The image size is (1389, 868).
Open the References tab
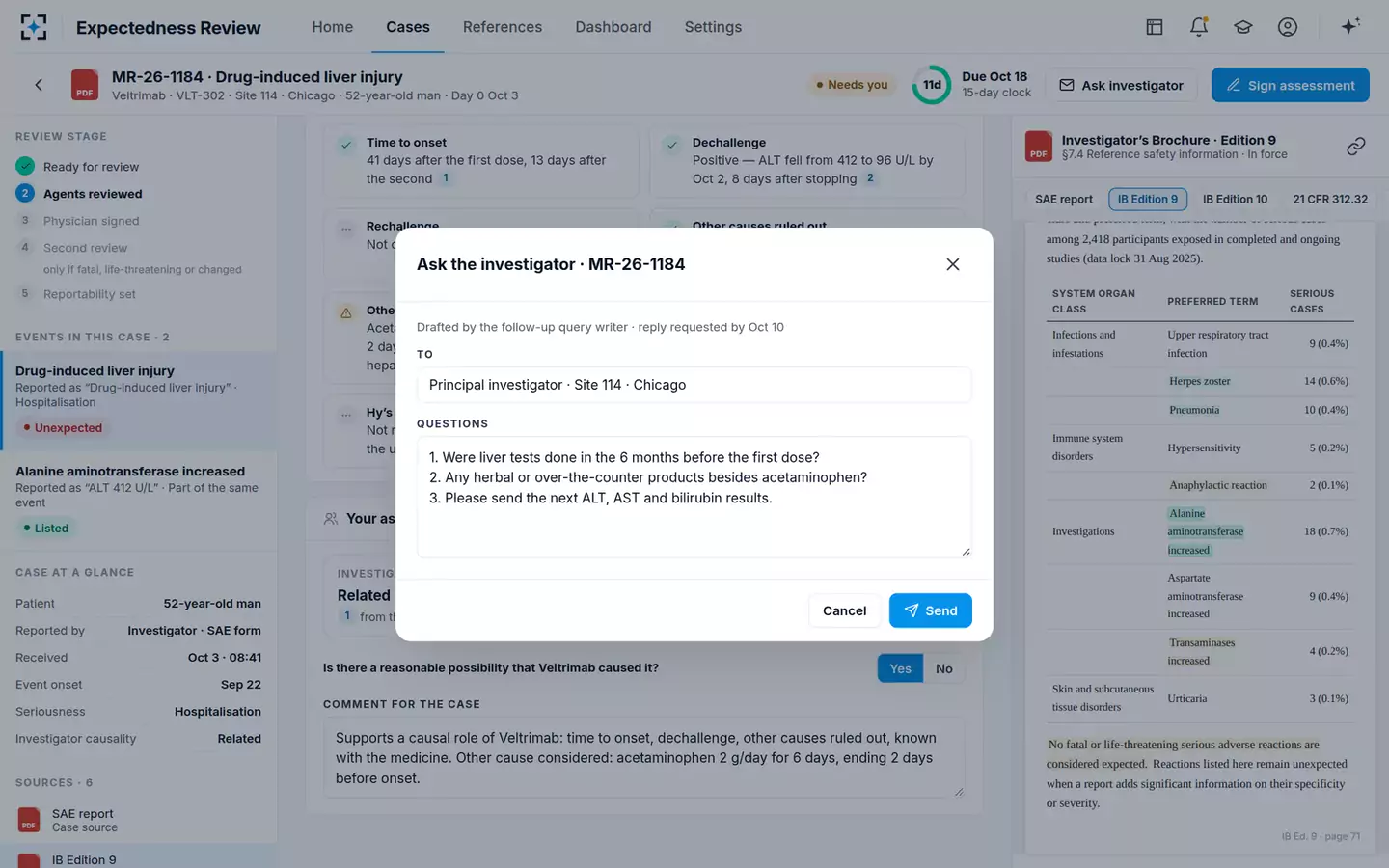click(x=503, y=27)
